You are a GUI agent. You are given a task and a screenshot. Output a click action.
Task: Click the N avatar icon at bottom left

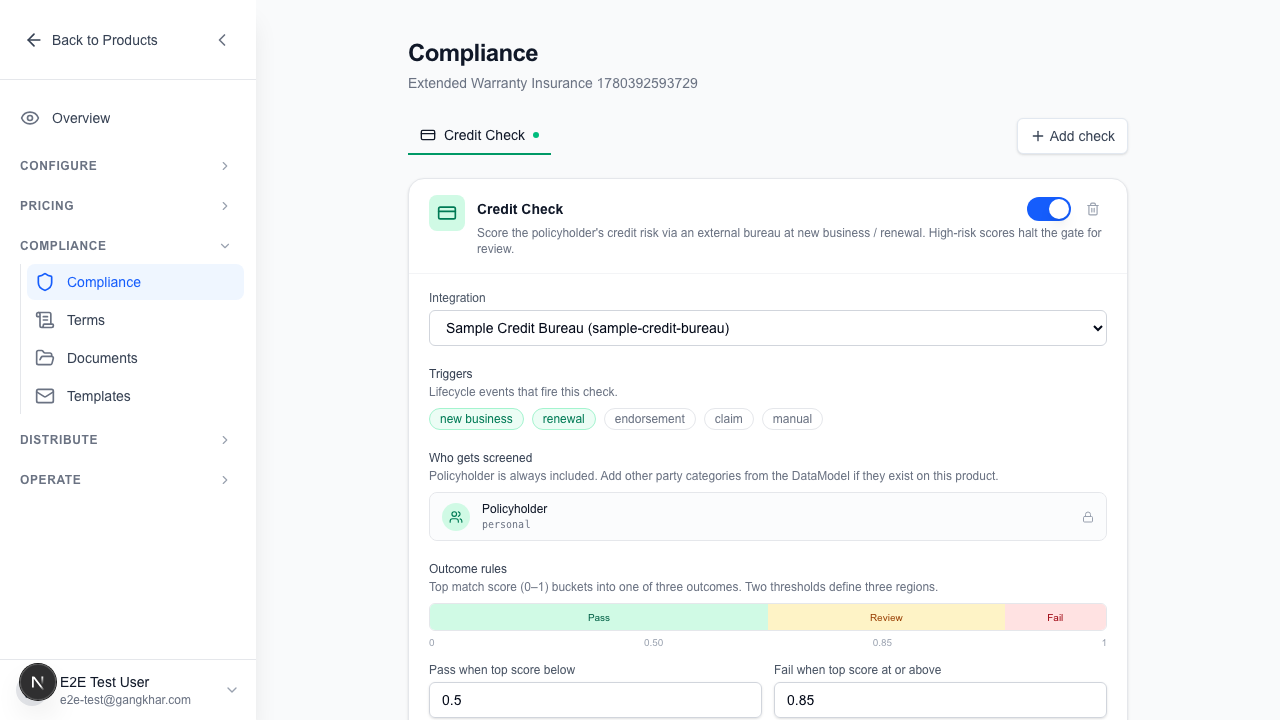[x=37, y=682]
